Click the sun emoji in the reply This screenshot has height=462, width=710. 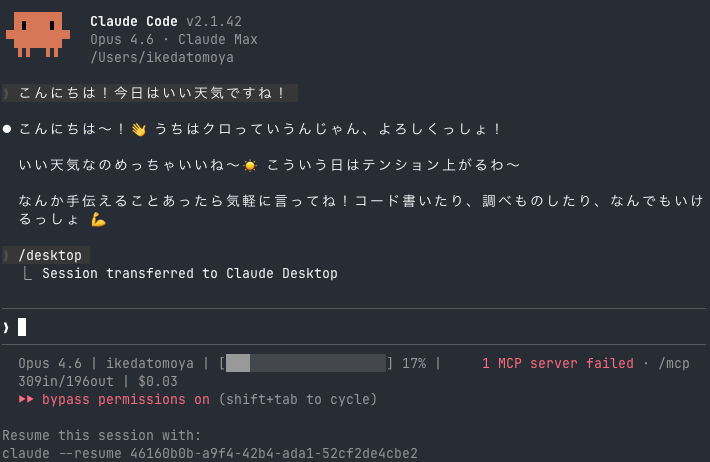pyautogui.click(x=249, y=166)
